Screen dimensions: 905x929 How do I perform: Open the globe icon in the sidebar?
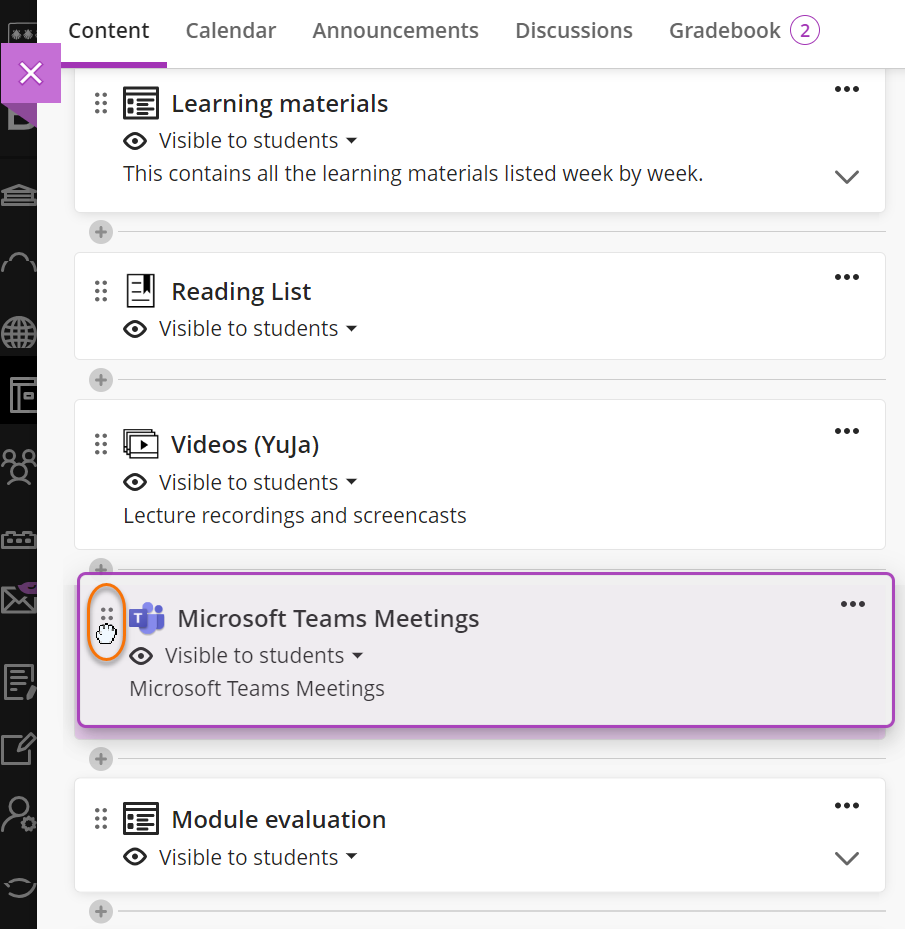point(19,332)
